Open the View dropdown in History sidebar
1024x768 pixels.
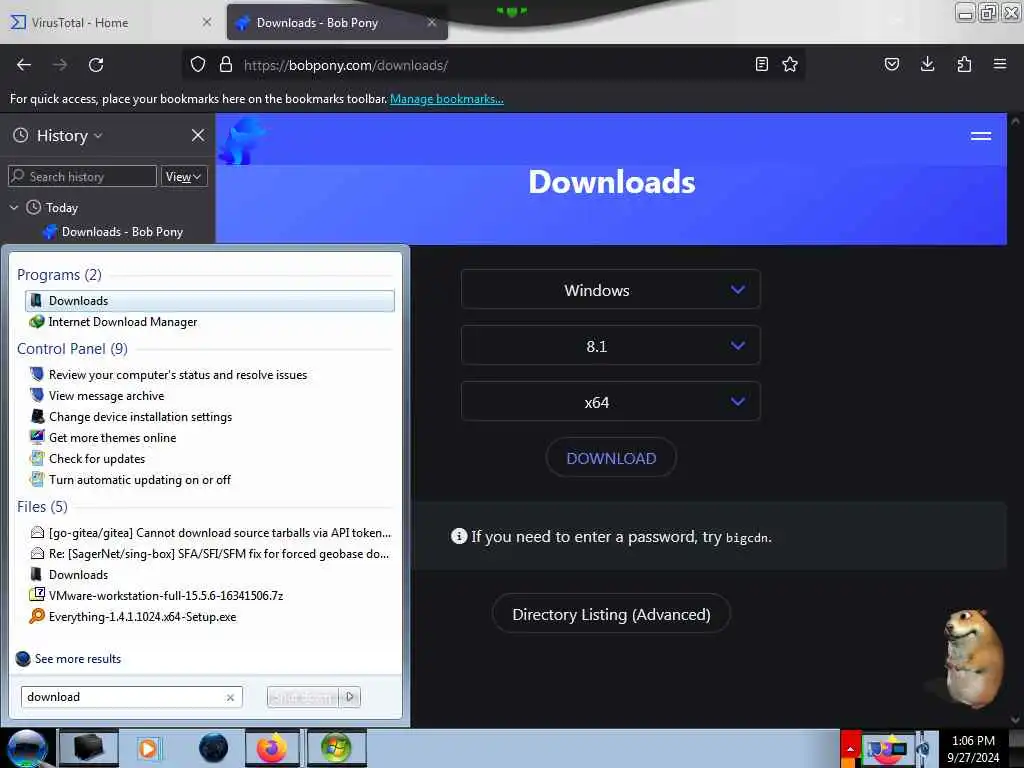(184, 176)
